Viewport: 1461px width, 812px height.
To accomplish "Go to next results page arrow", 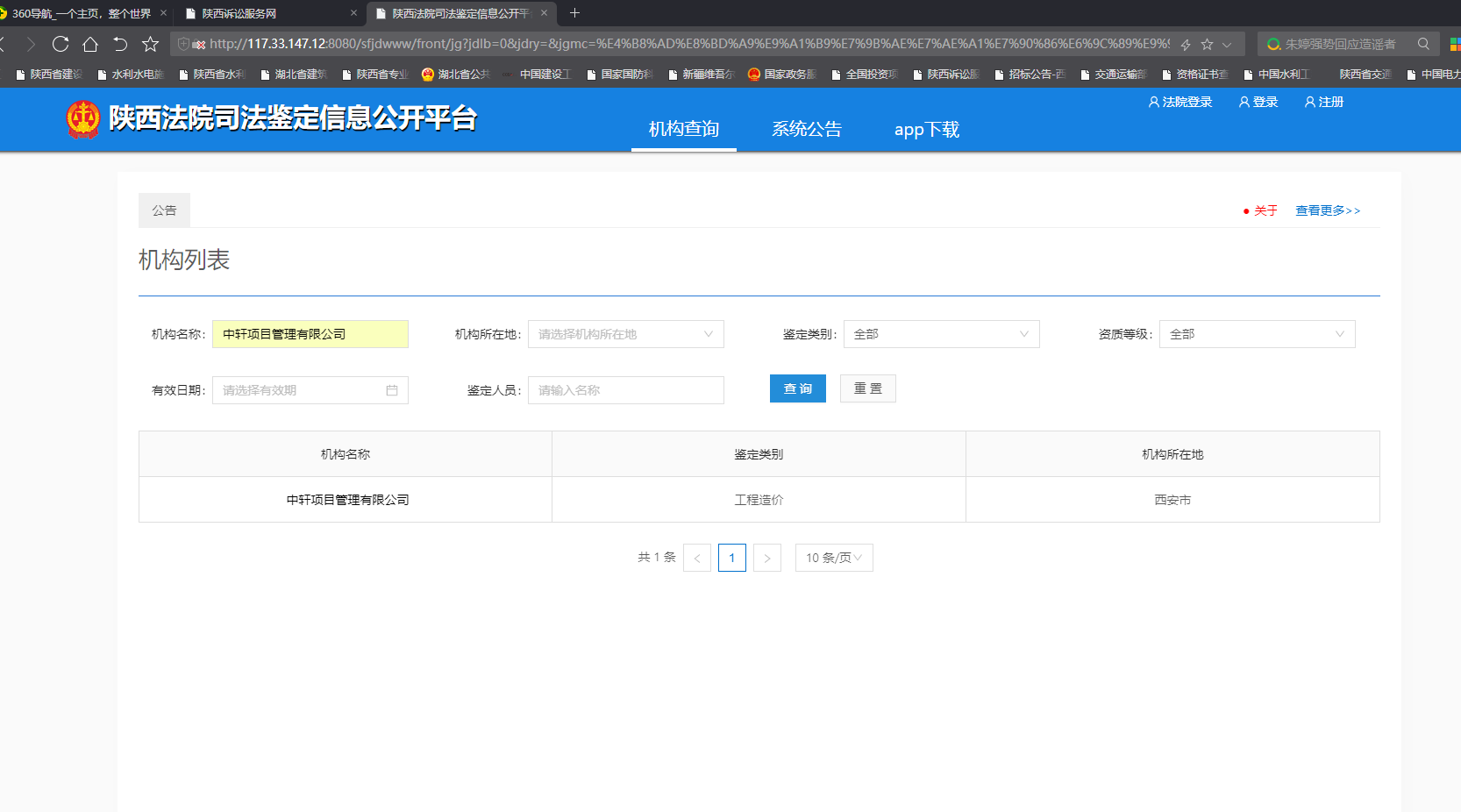I will tap(767, 558).
